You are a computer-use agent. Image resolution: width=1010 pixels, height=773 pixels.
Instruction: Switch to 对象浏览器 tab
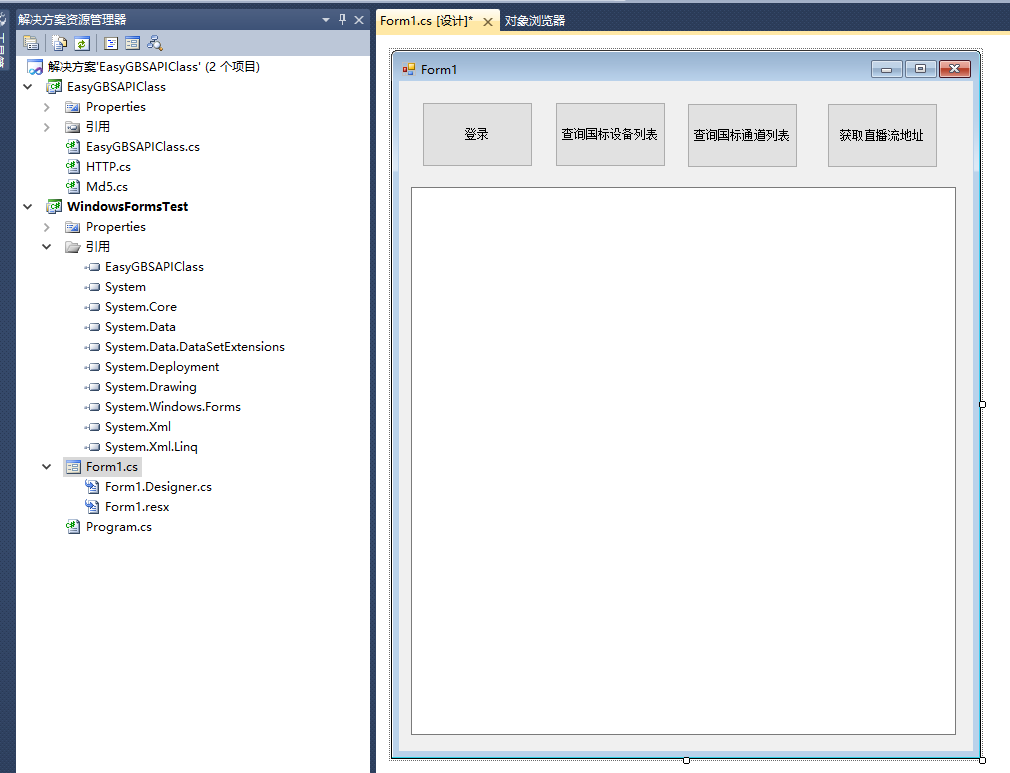coord(535,21)
